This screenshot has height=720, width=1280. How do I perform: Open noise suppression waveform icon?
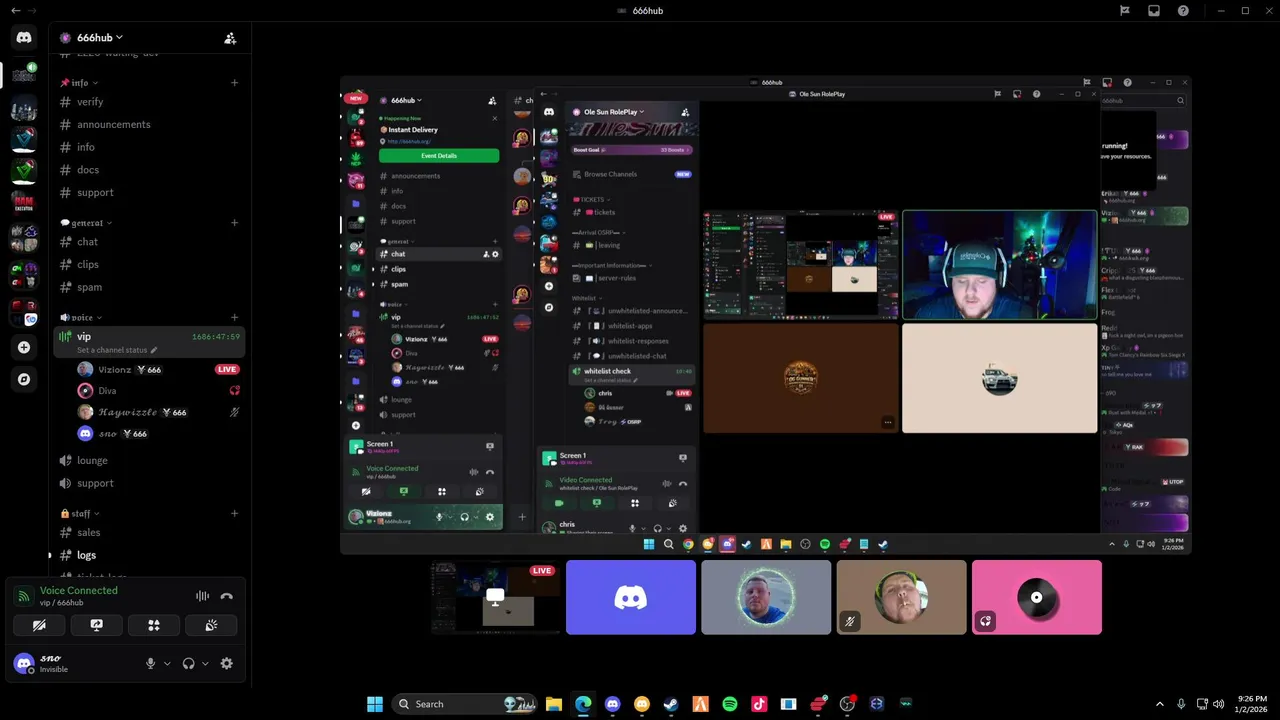(x=203, y=596)
